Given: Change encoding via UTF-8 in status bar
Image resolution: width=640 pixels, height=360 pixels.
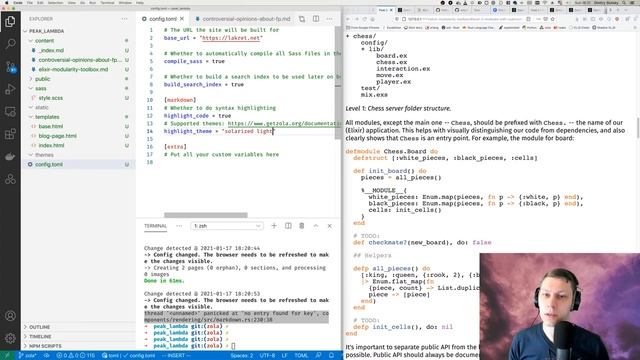Looking at the screenshot, I should pyautogui.click(x=267, y=356).
